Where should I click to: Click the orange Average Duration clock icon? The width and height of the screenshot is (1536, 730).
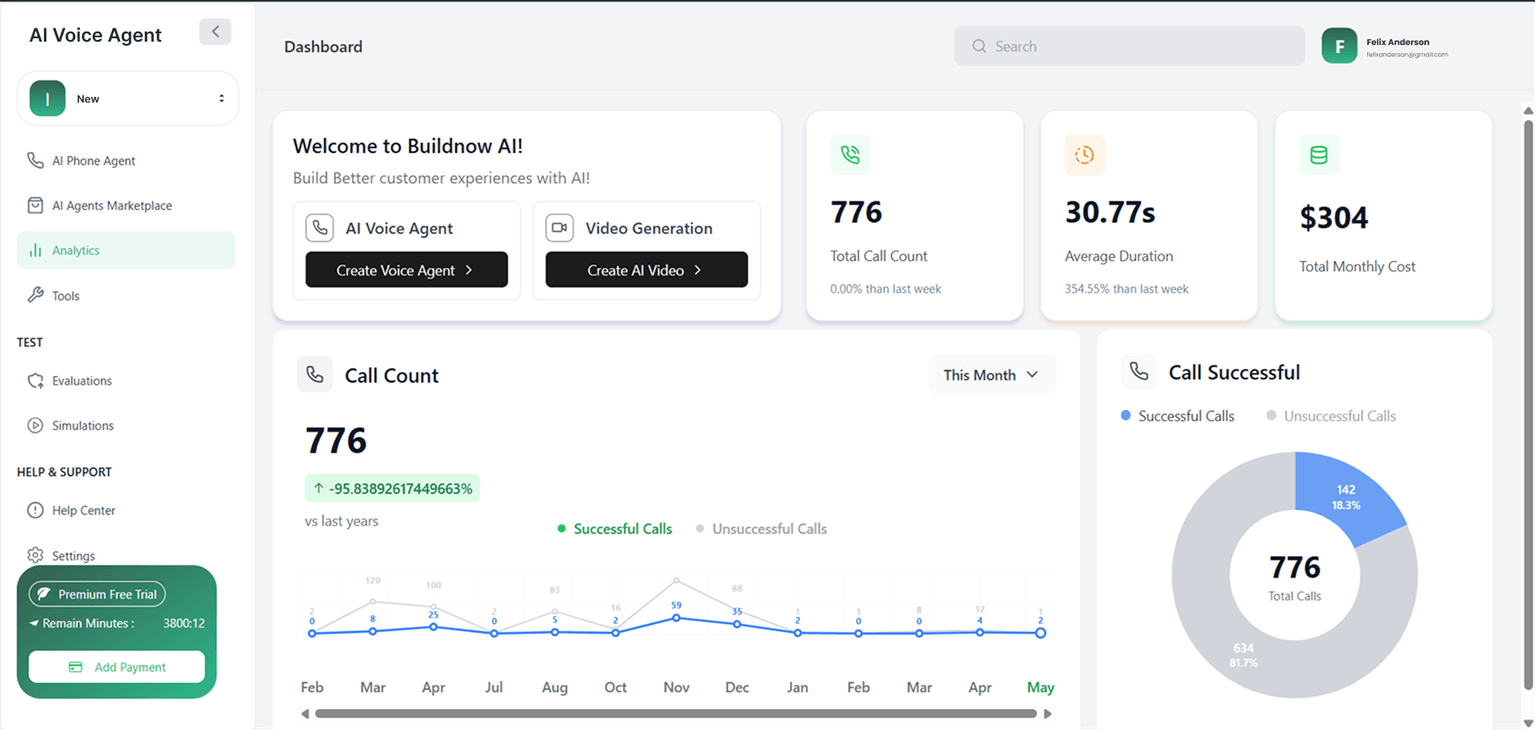pyautogui.click(x=1085, y=155)
